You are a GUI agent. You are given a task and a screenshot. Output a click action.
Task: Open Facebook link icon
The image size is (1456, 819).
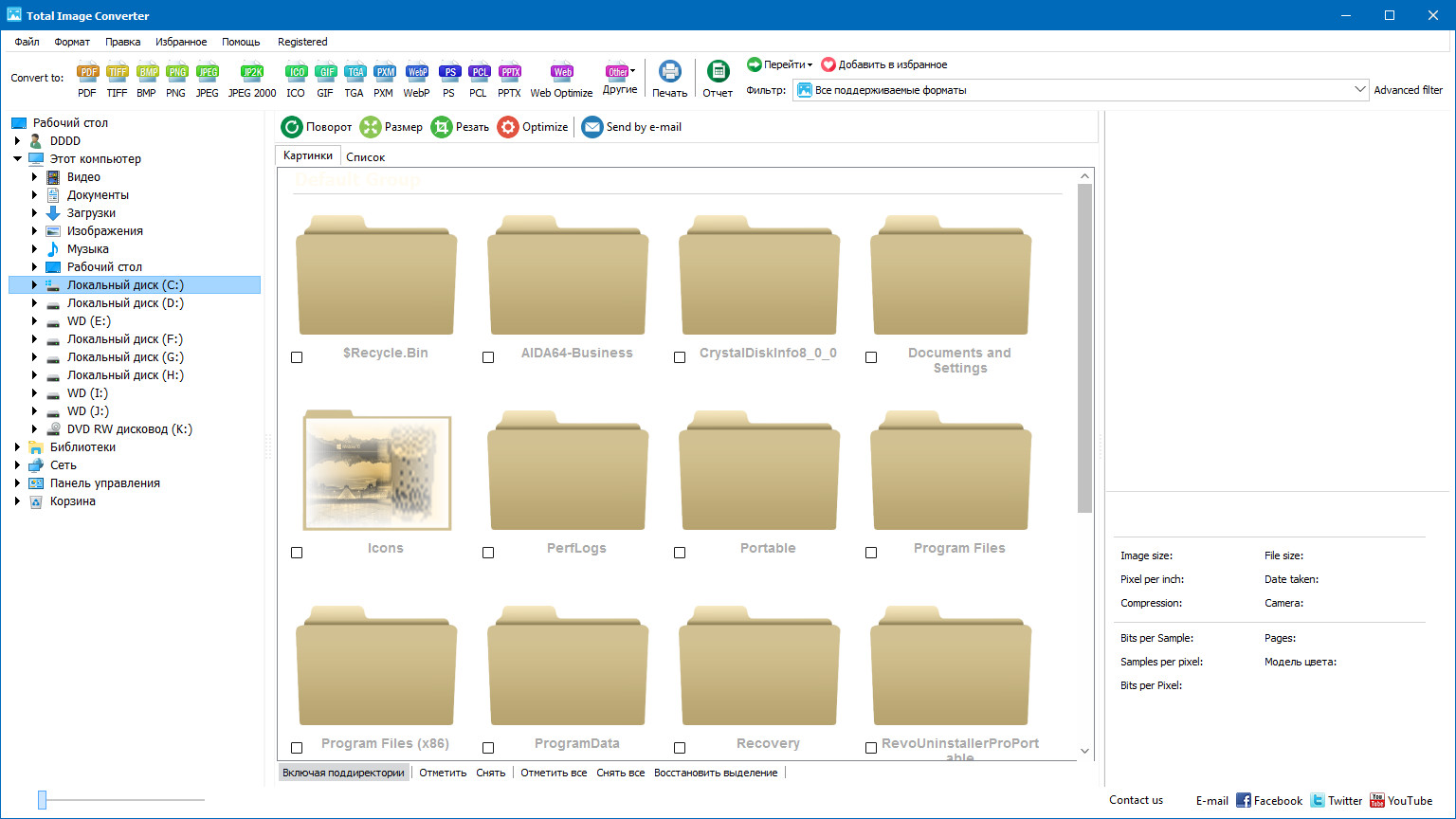click(x=1244, y=801)
